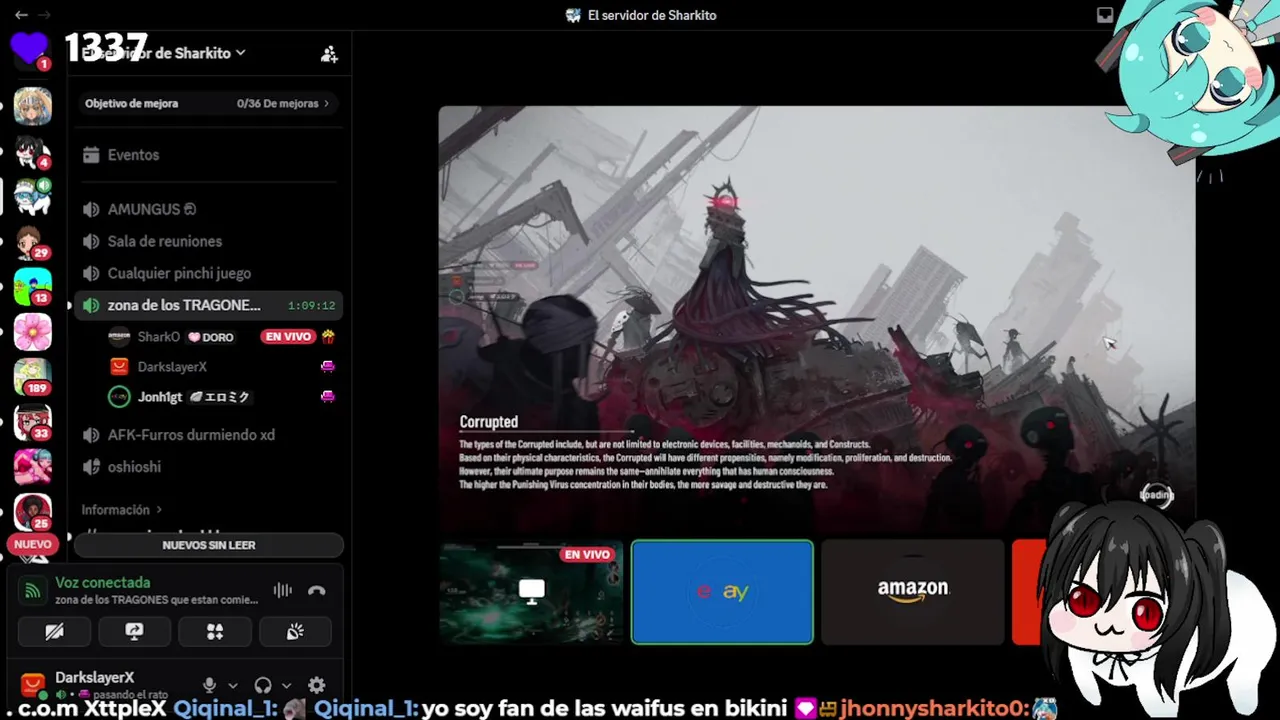Join the Sala de reuniones voice channel
Viewport: 1280px width, 720px height.
pyautogui.click(x=208, y=241)
